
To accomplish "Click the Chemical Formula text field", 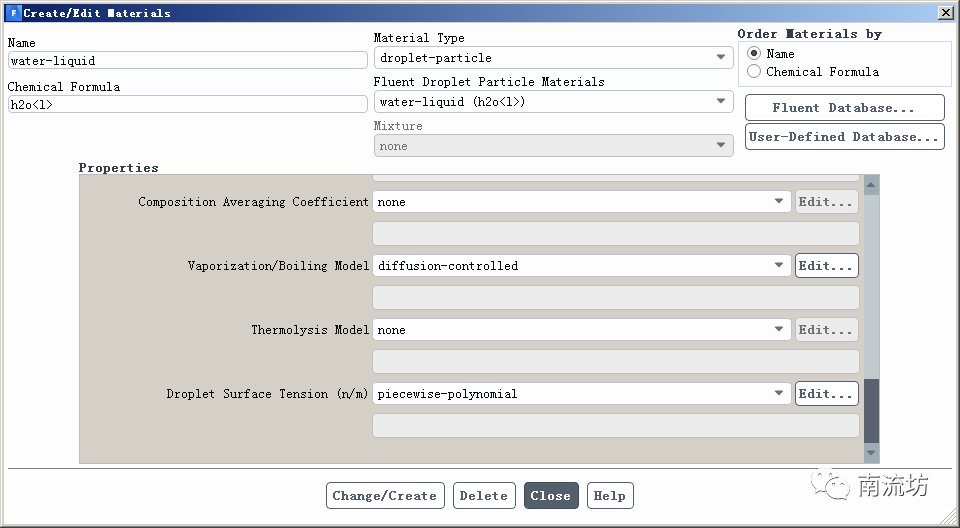I will tap(187, 104).
